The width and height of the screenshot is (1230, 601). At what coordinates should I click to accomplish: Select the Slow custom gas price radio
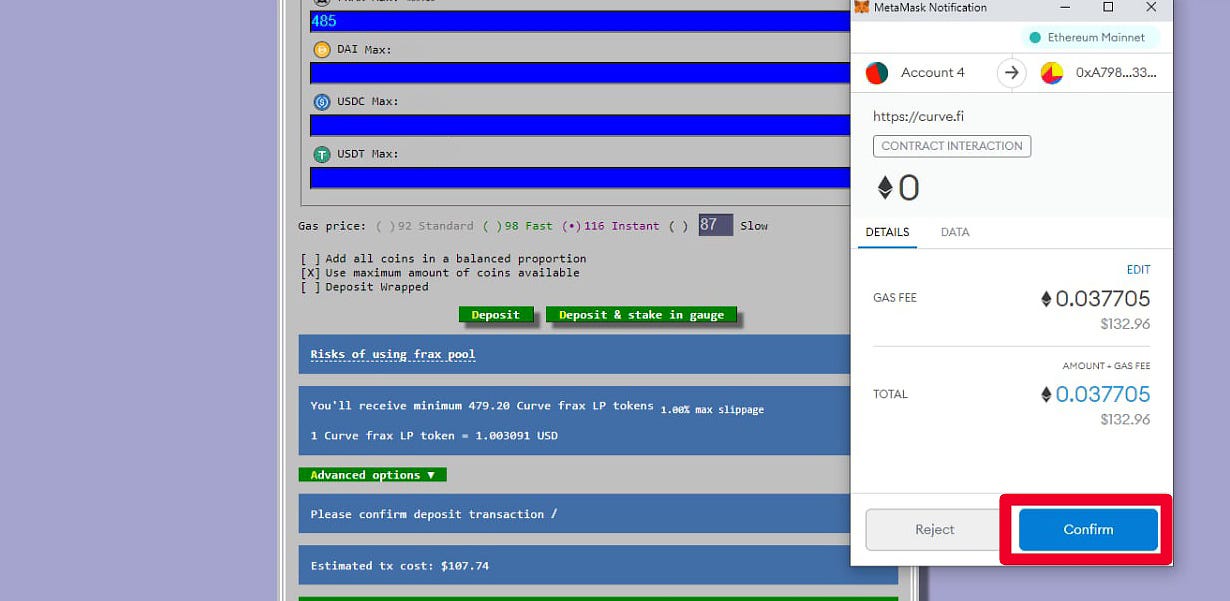point(678,226)
